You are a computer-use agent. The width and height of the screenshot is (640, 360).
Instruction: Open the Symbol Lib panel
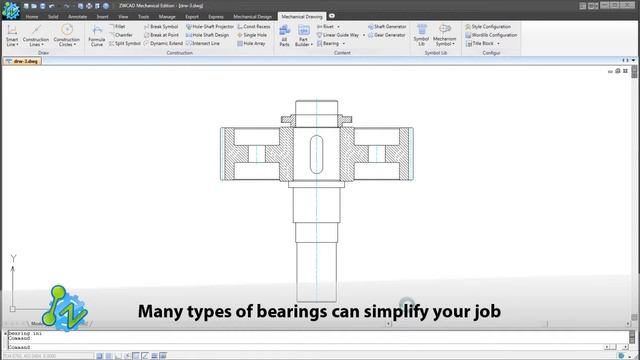pos(421,35)
